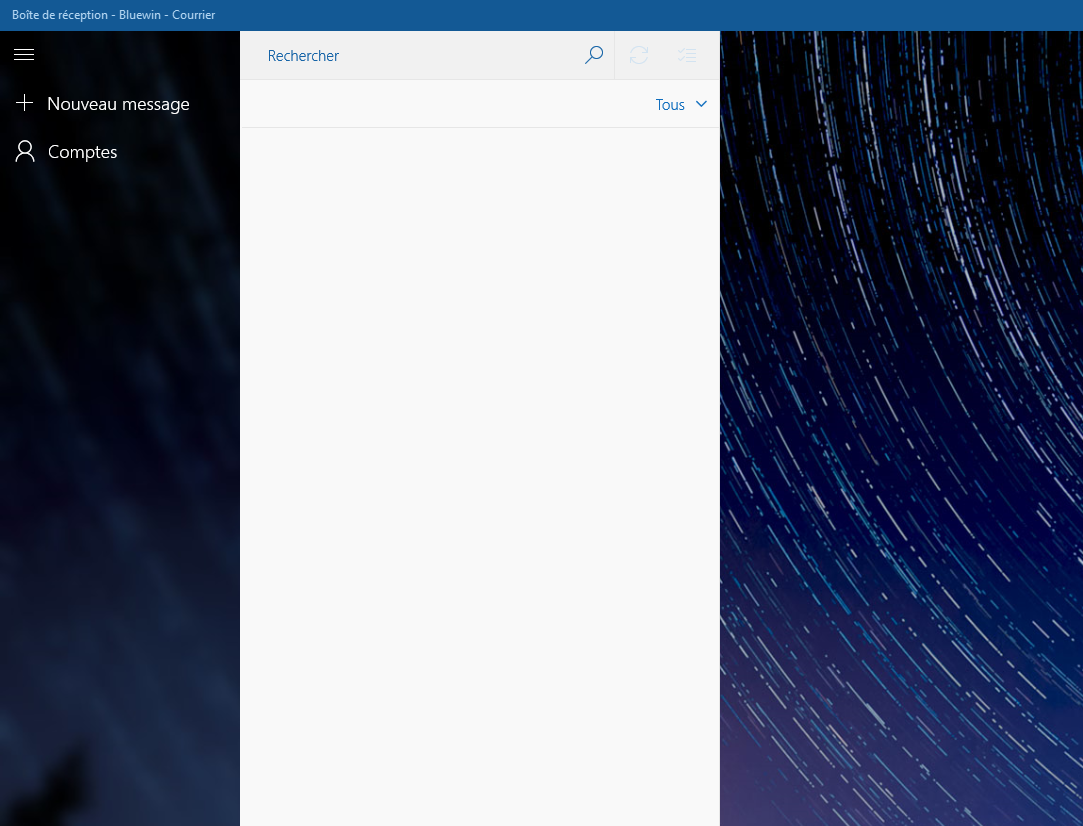Screen dimensions: 1083x826
Task: Click the Tous label above the message list
Action: tap(670, 104)
